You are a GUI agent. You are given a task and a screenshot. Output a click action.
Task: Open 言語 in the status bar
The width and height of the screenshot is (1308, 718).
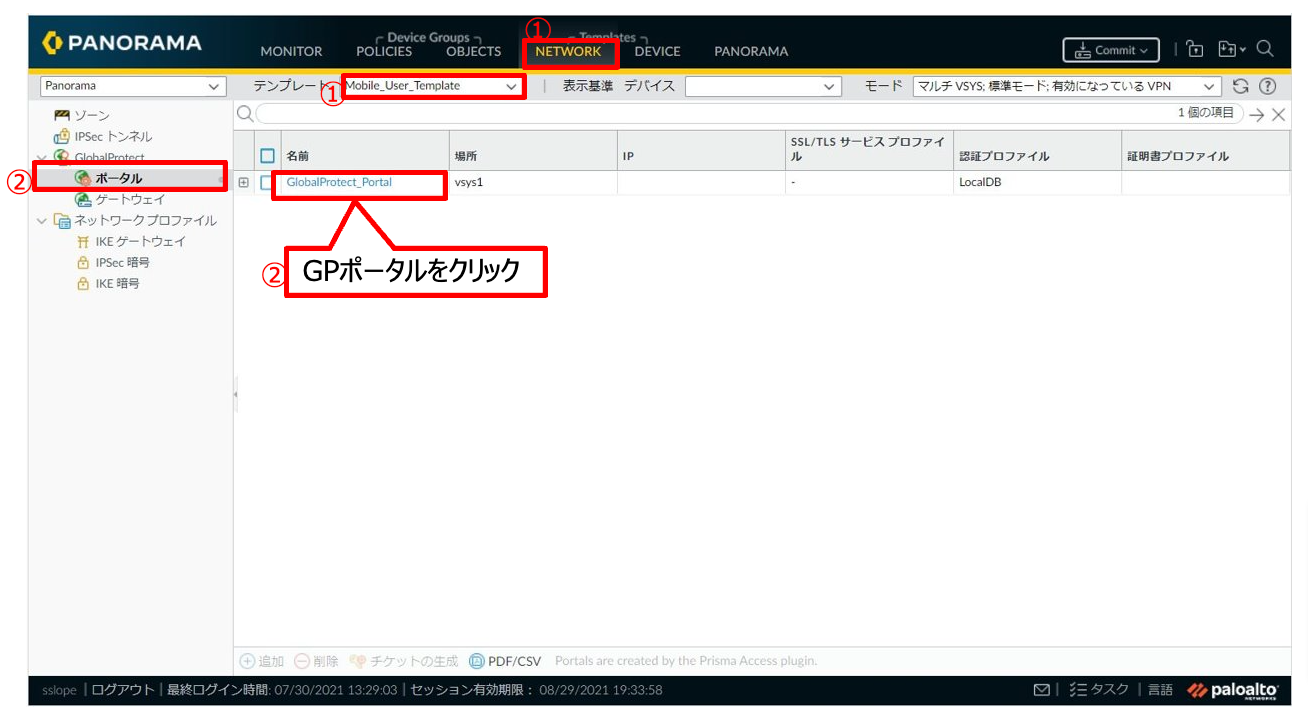pyautogui.click(x=1160, y=690)
